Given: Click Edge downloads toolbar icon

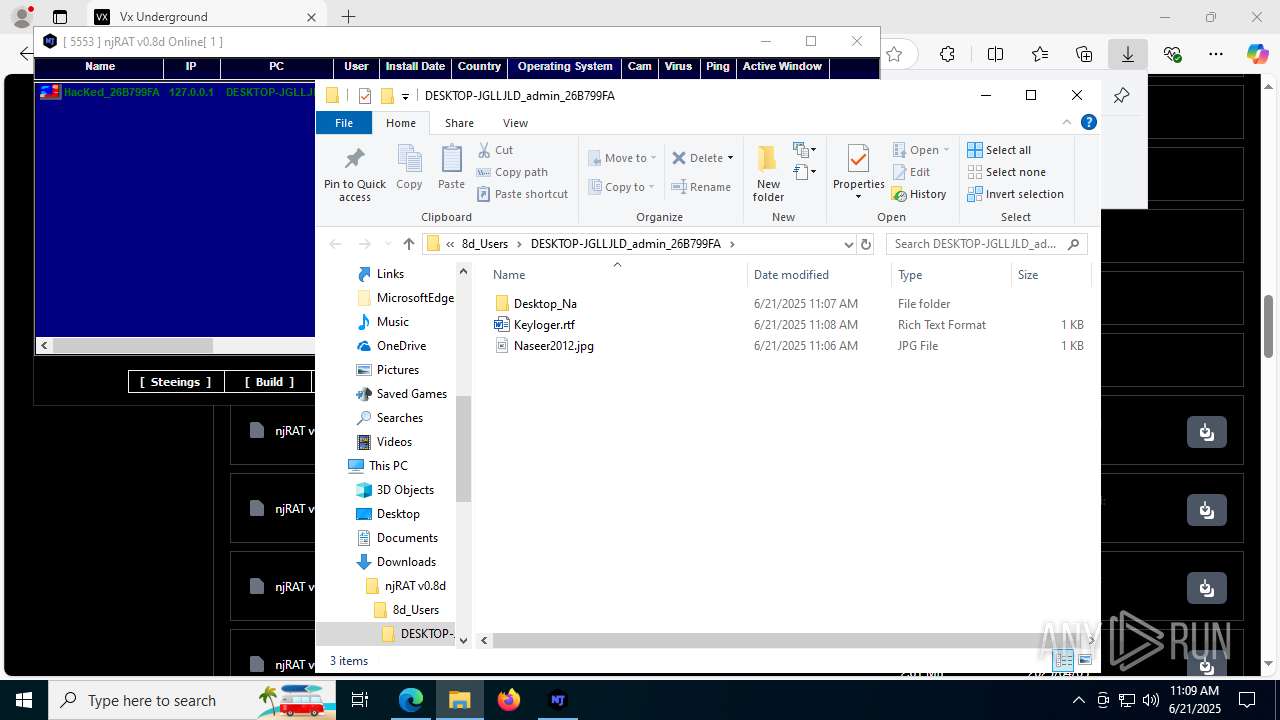Looking at the screenshot, I should (x=1128, y=54).
